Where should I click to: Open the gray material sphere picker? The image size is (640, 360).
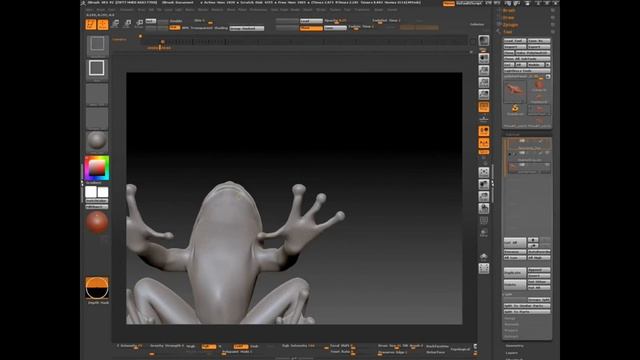pyautogui.click(x=97, y=141)
